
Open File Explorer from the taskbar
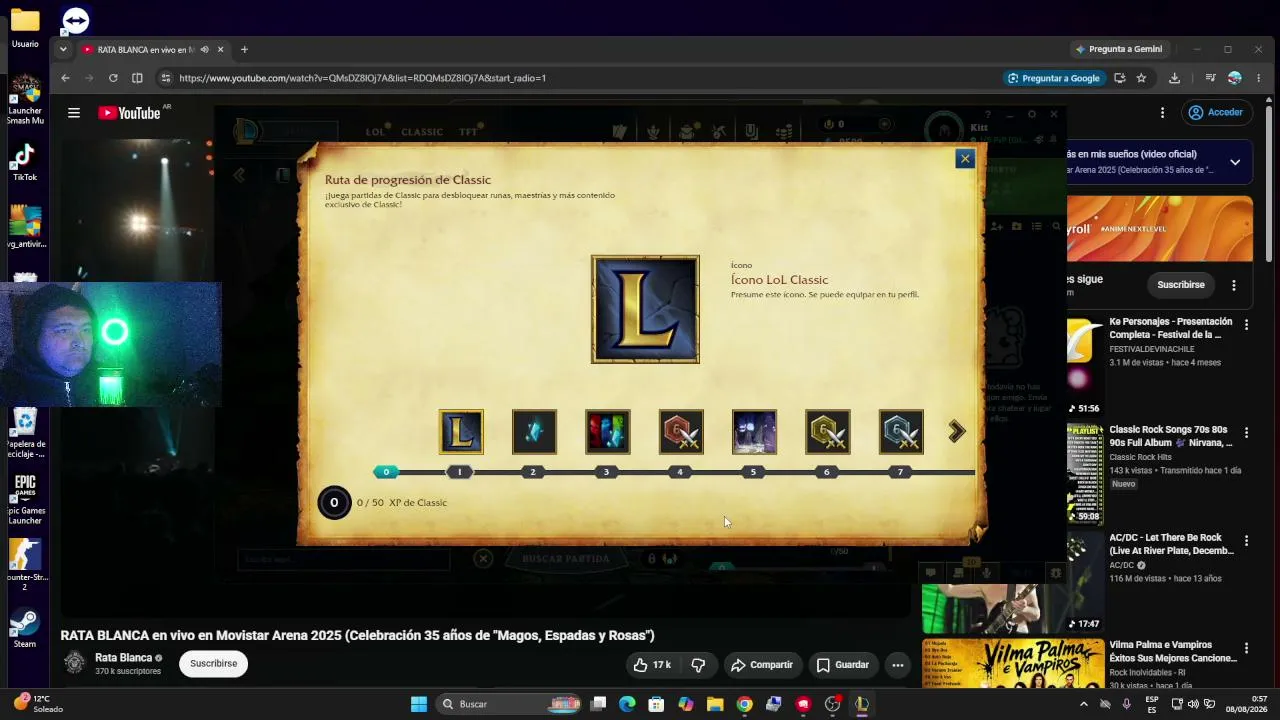click(715, 704)
